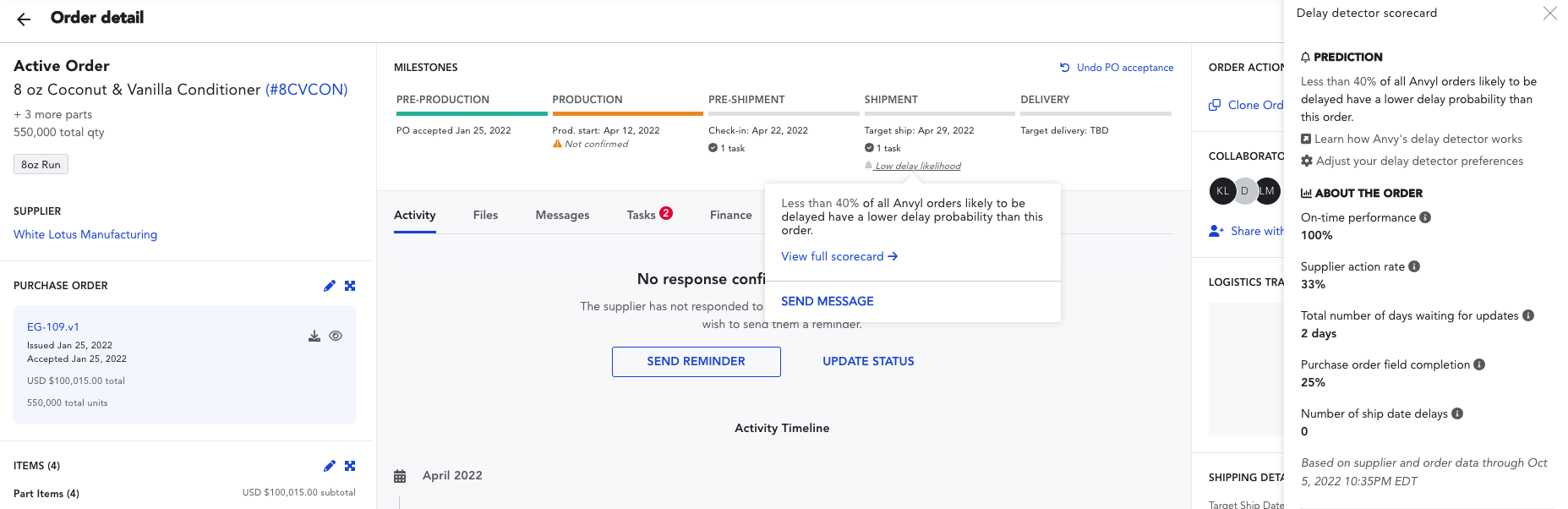This screenshot has height=509, width=1568.
Task: Click Undo PO acceptance
Action: 1117,68
